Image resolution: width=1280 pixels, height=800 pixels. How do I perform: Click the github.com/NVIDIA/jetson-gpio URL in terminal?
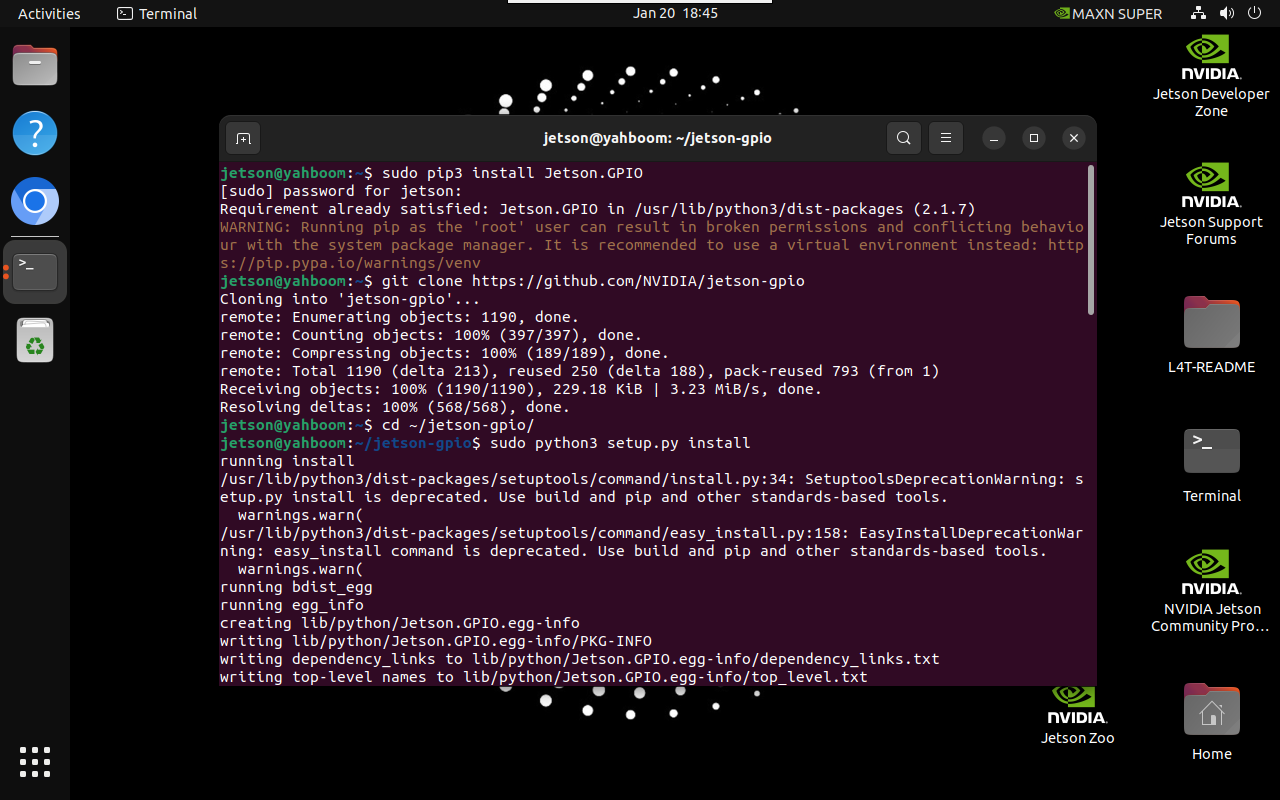638,281
